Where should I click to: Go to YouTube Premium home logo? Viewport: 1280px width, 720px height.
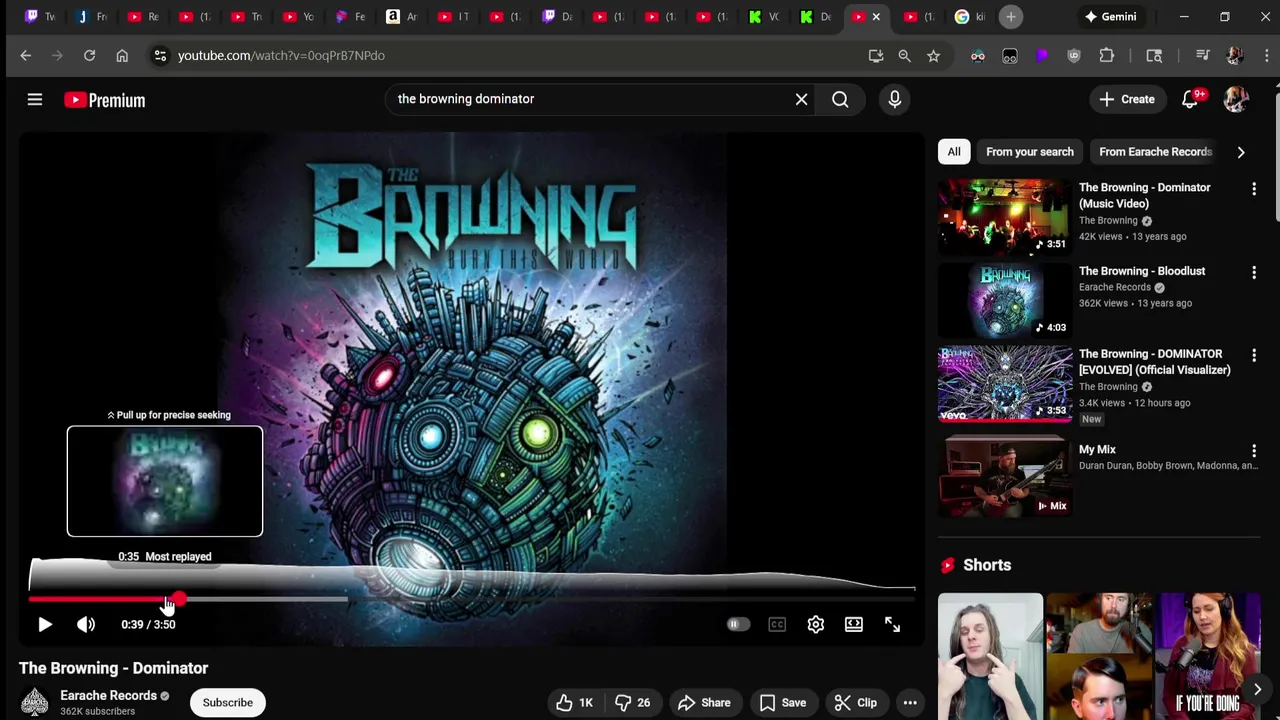click(105, 100)
